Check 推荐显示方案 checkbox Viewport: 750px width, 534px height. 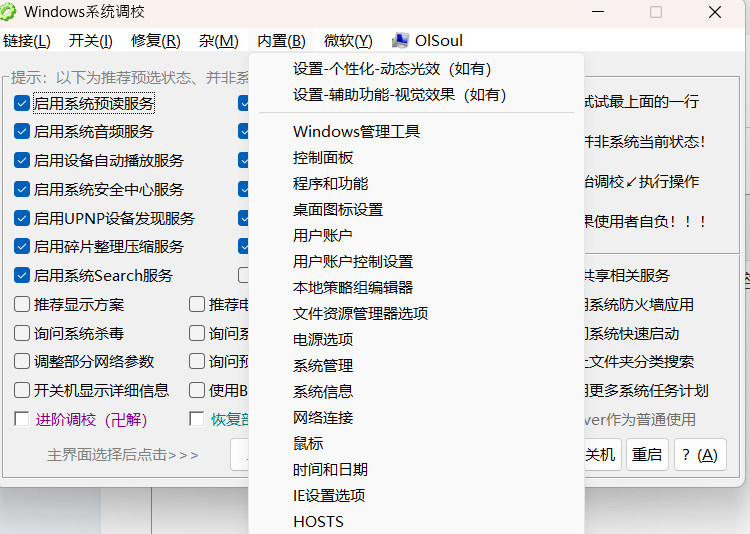[x=22, y=304]
